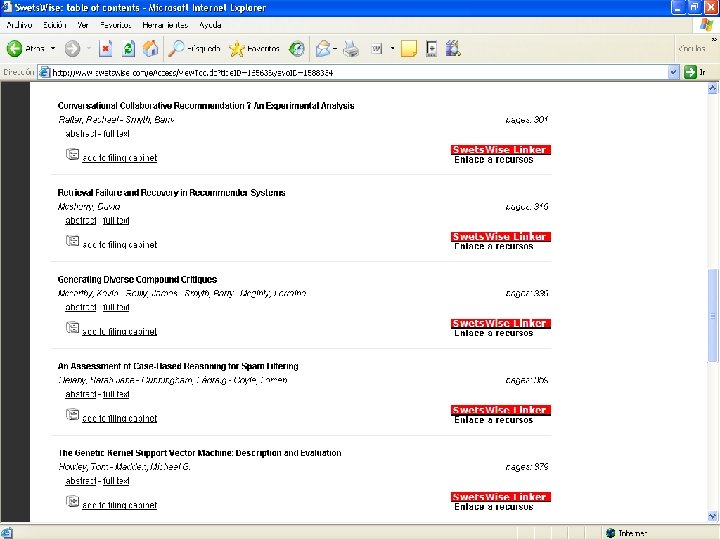
Task: Add Genetic Kernel SVM article to filing cabinet
Action: [119, 505]
